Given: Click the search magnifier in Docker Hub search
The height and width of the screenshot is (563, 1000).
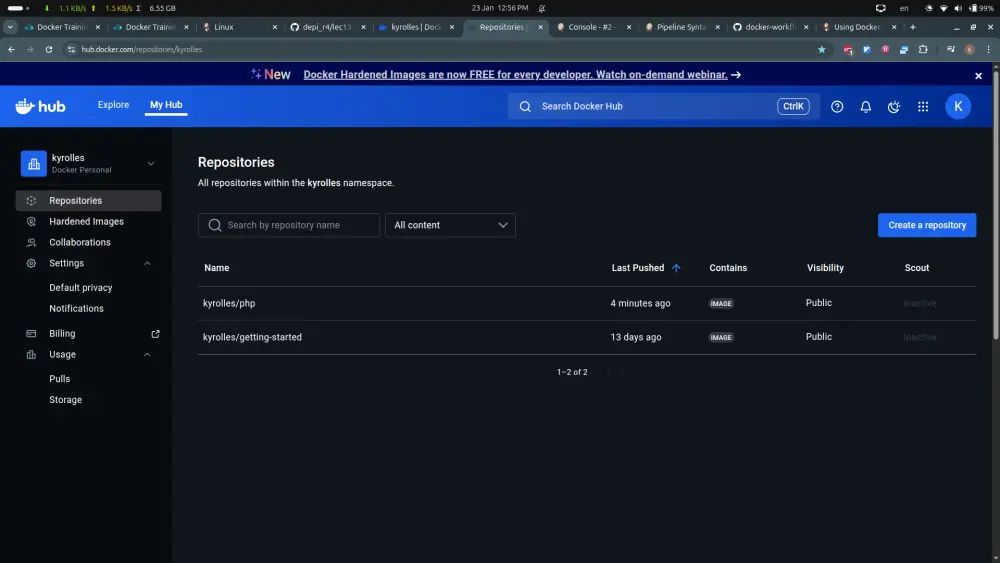Looking at the screenshot, I should click(525, 106).
